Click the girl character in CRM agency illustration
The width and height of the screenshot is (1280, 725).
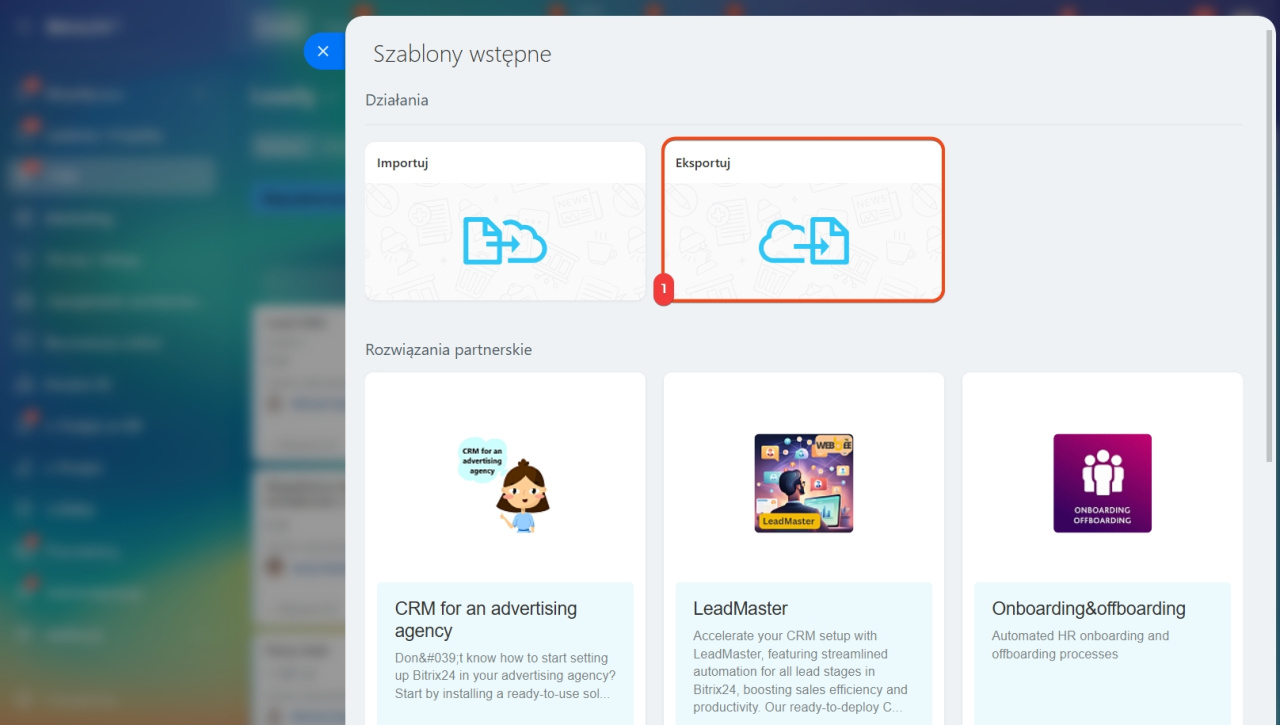[523, 497]
